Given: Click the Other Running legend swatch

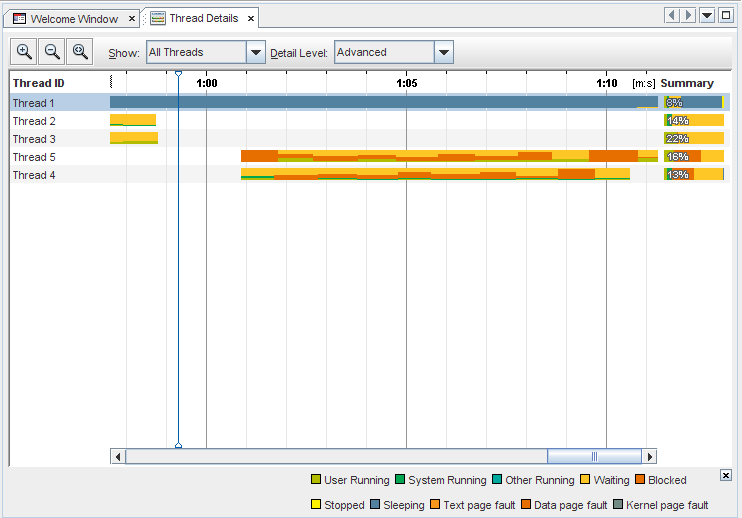Looking at the screenshot, I should [497, 479].
